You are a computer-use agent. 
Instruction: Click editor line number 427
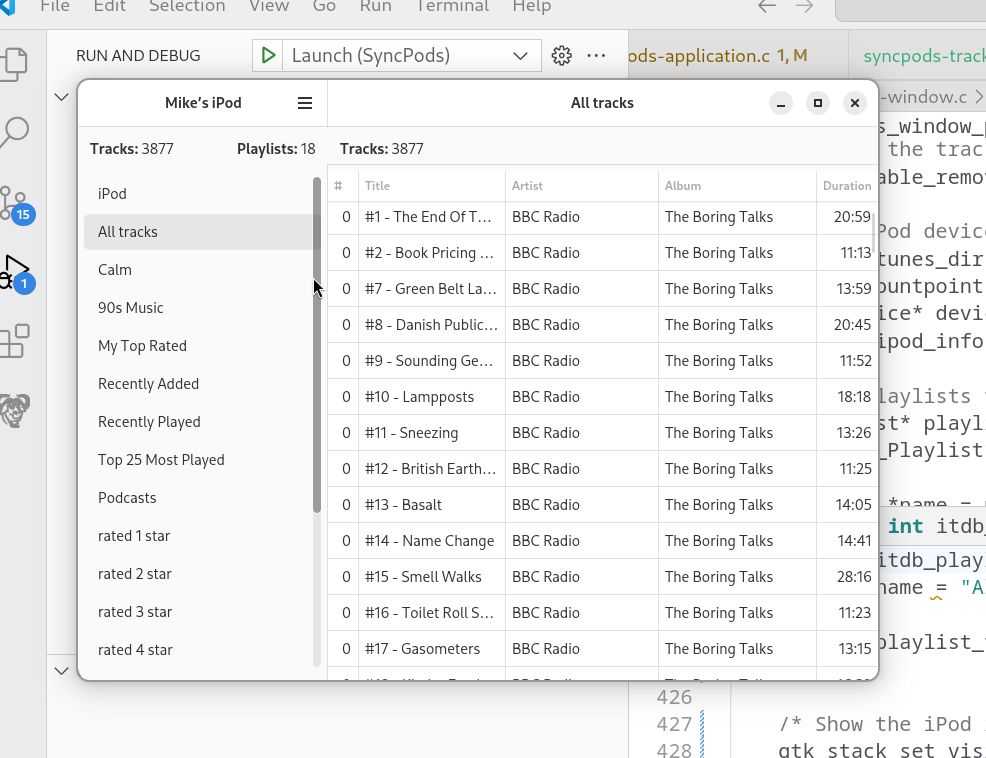(x=674, y=724)
